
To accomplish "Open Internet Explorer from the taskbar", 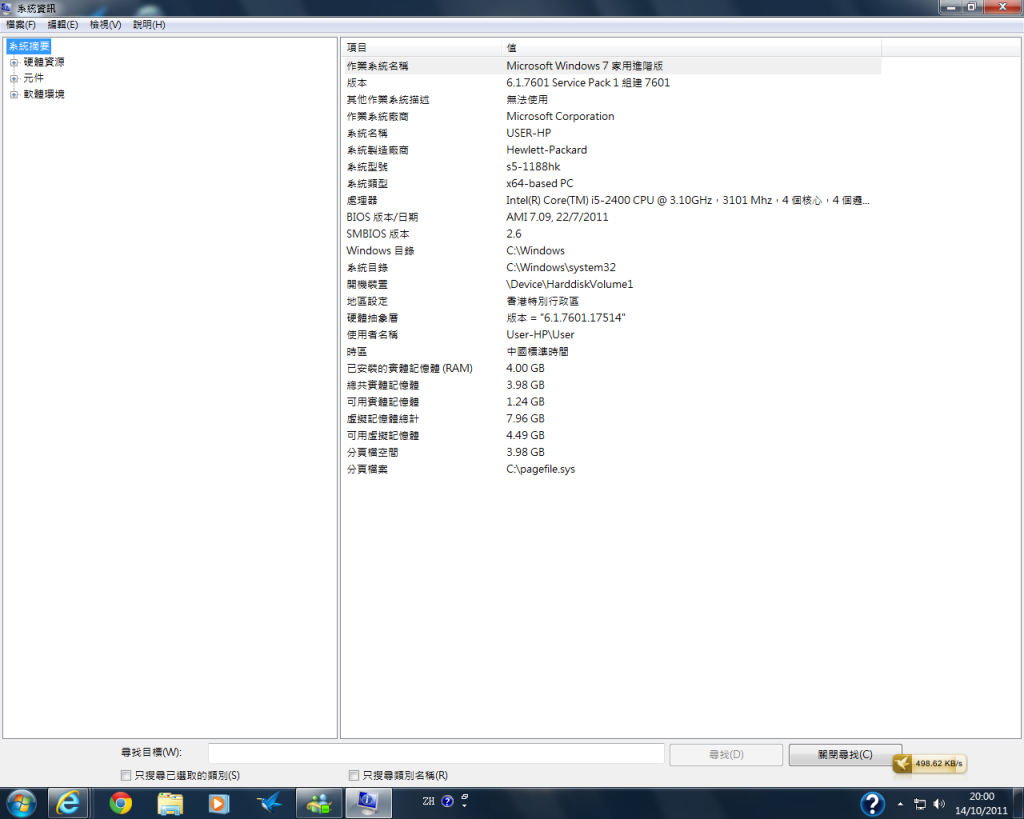I will [x=69, y=802].
